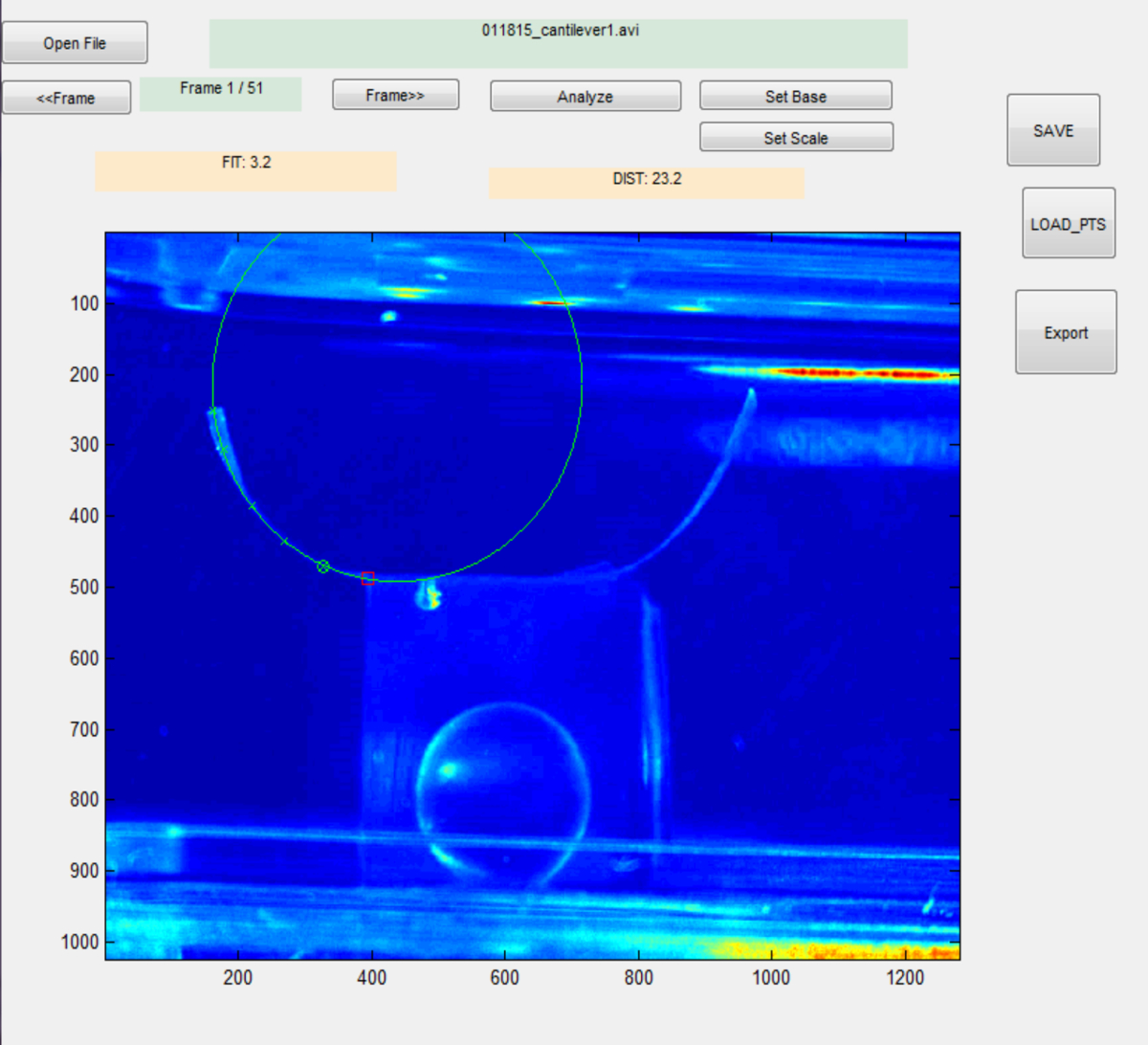Click the red square base marker

point(368,578)
